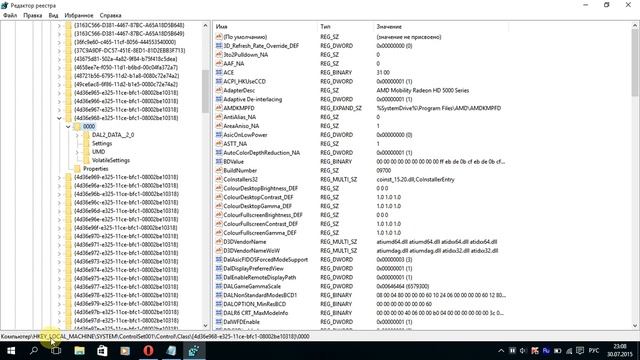
Task: Select the AutoColorDepthReduction_NA value name
Action: pyautogui.click(x=261, y=153)
